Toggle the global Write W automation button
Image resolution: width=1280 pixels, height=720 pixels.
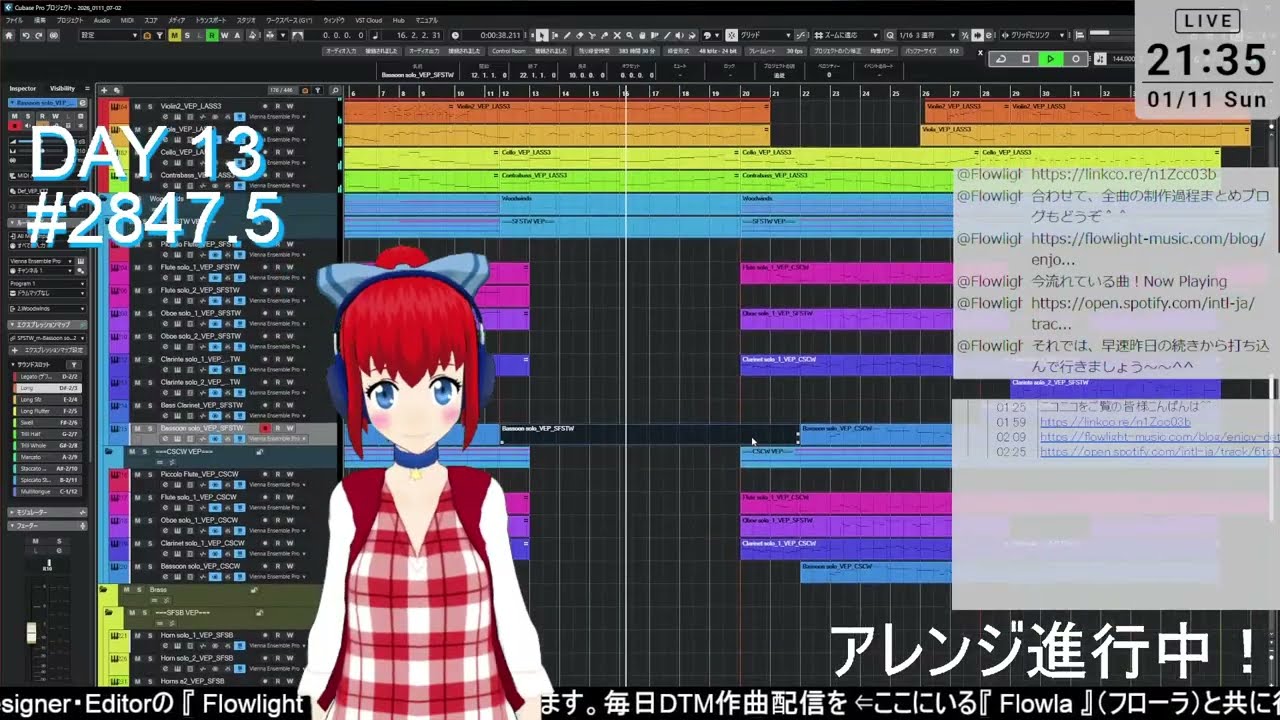[x=224, y=35]
